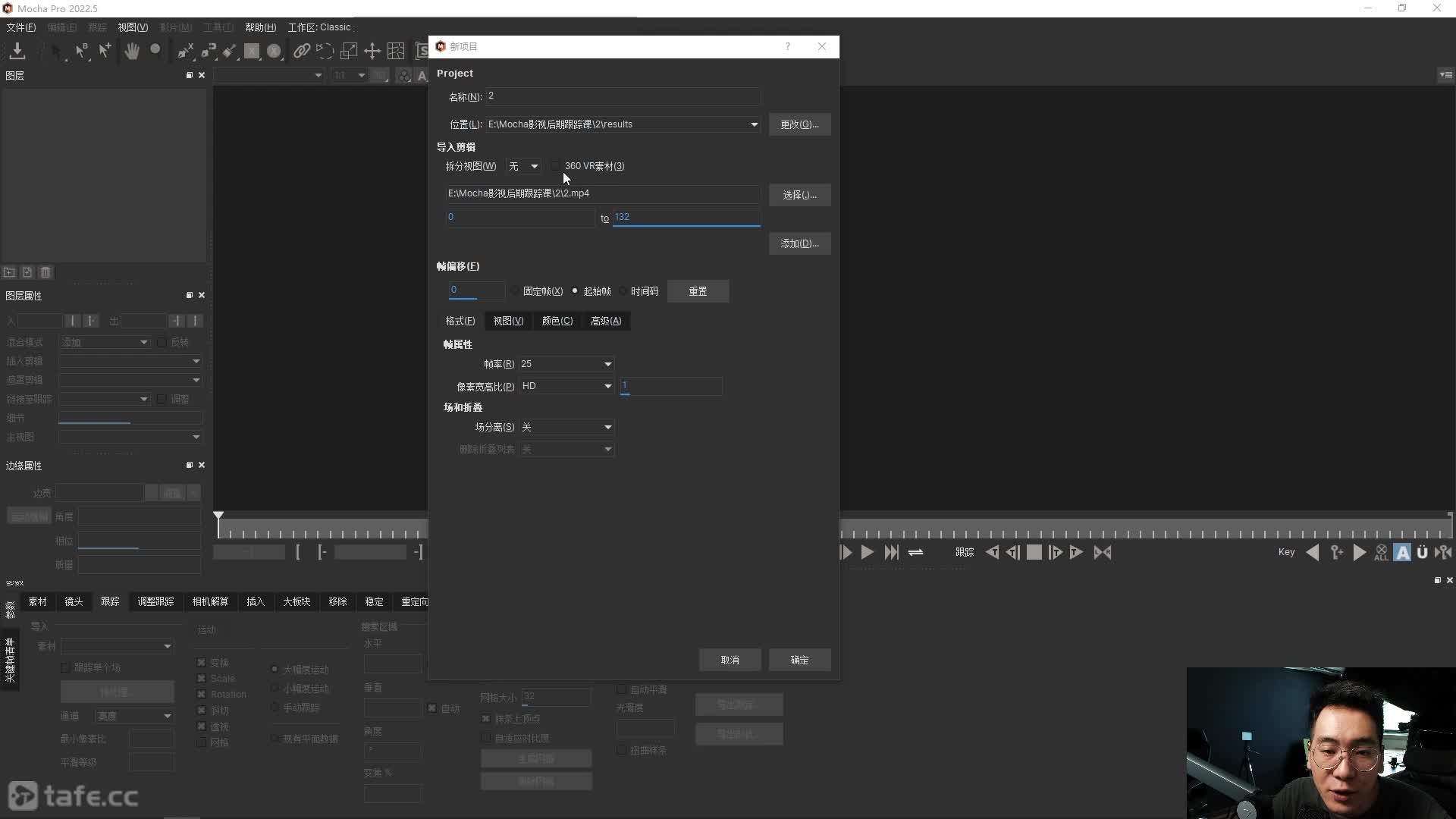
Task: Toggle the surface grid mesh tool
Action: click(x=396, y=51)
